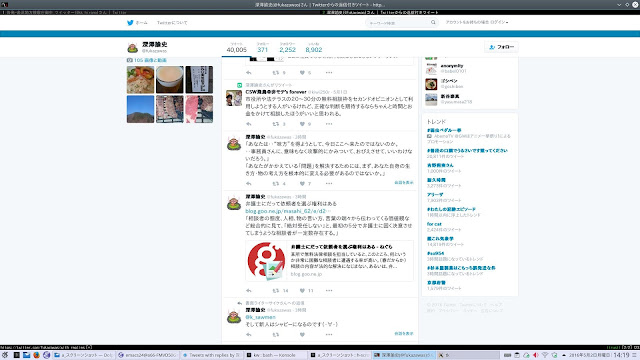
Task: Open the blue mountain sky photo thumbnail
Action: tap(140, 109)
